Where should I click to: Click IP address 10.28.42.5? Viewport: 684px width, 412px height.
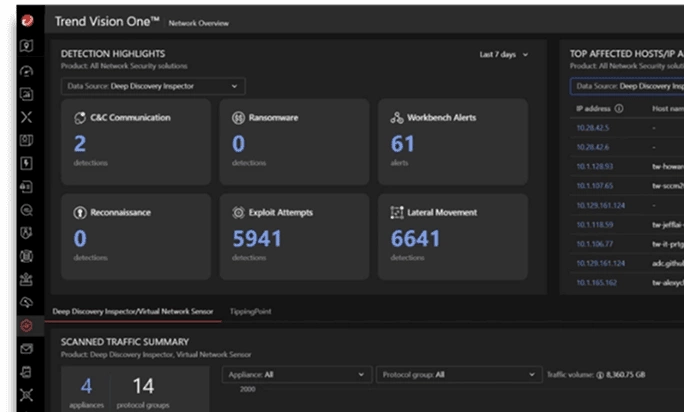pos(593,128)
